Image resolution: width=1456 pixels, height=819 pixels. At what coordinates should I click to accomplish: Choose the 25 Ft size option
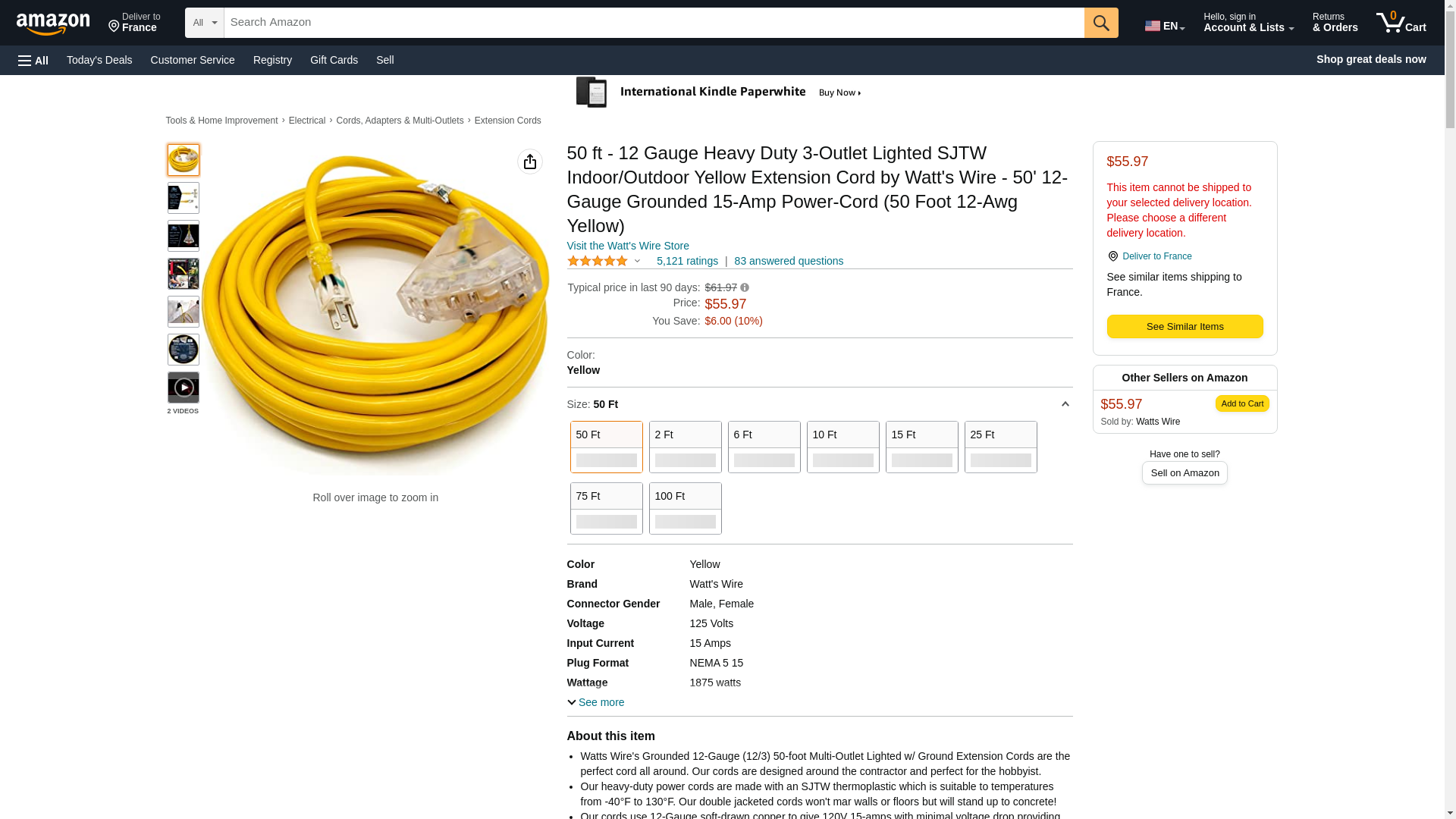click(x=1000, y=447)
